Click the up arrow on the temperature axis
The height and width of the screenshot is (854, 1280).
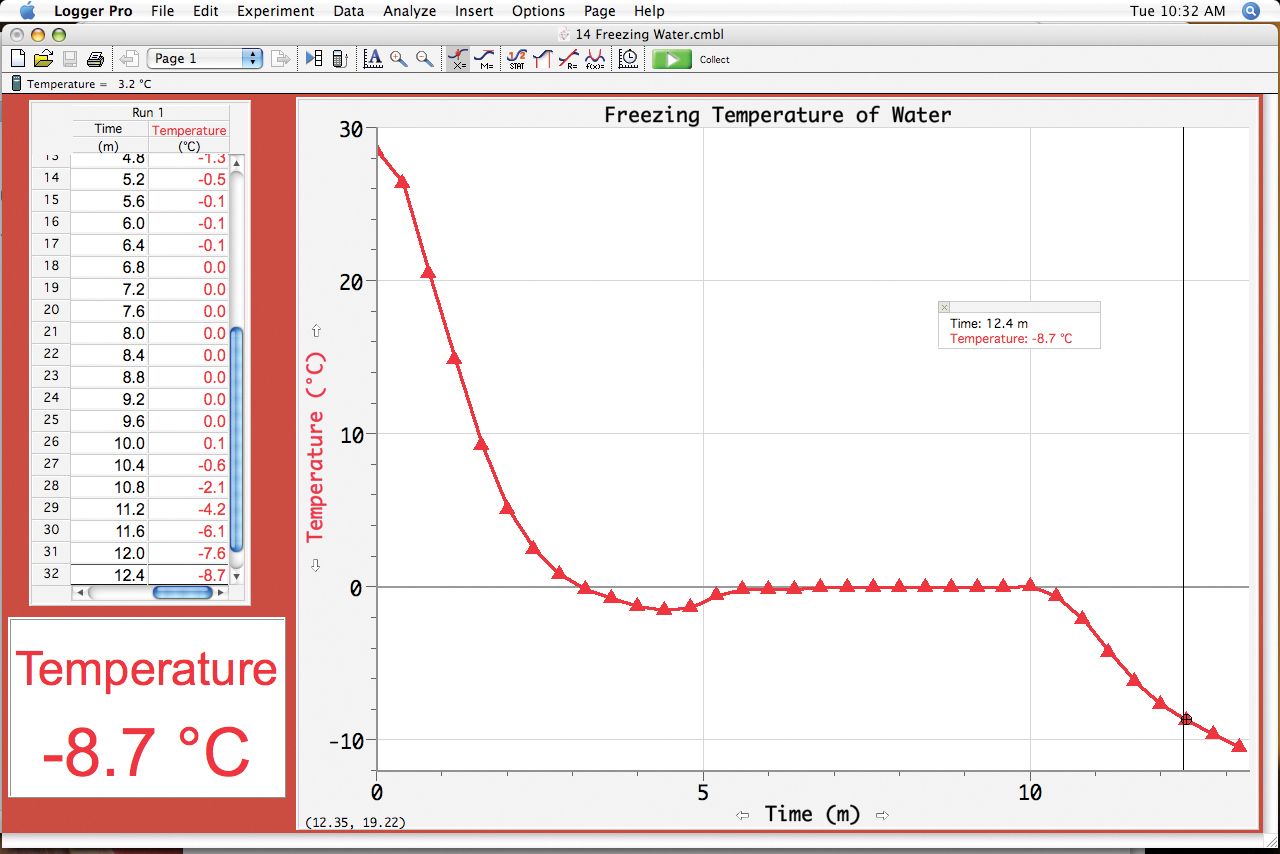pos(316,330)
